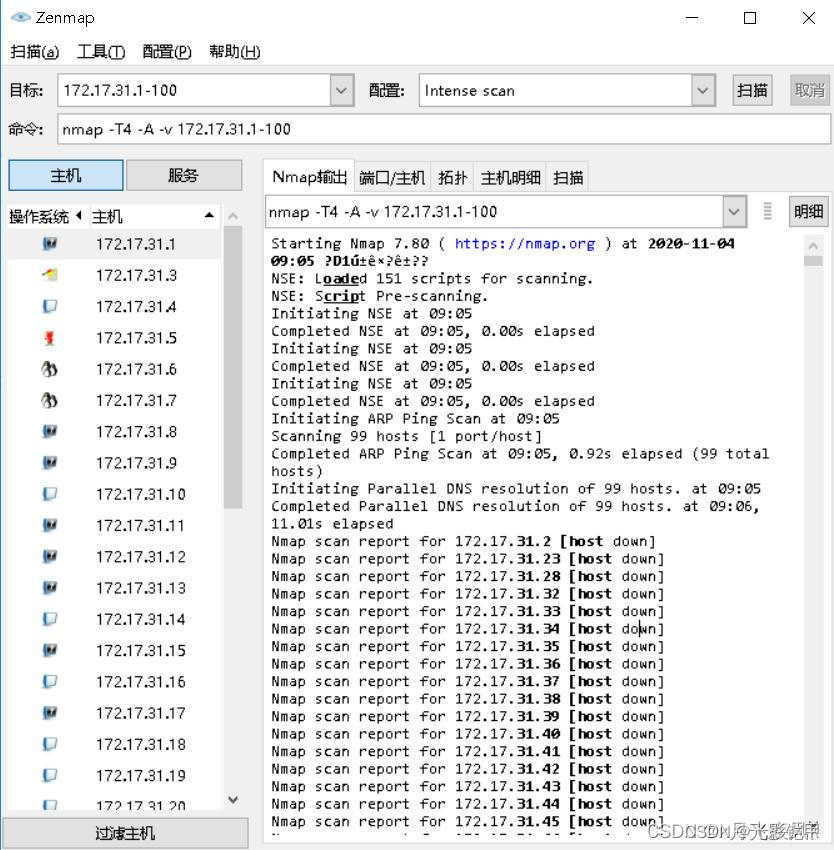834x850 pixels.
Task: Switch to the 端口/主机 tab
Action: [x=392, y=177]
